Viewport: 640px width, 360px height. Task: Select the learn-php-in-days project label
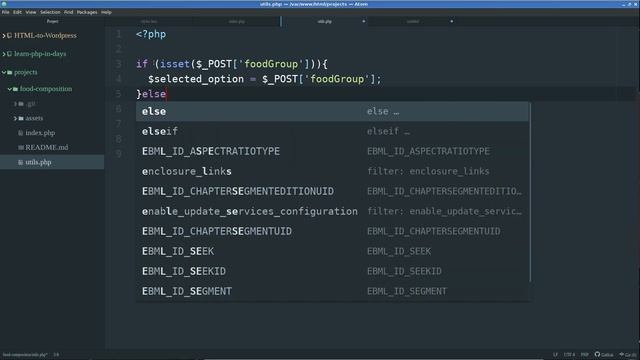pos(40,54)
